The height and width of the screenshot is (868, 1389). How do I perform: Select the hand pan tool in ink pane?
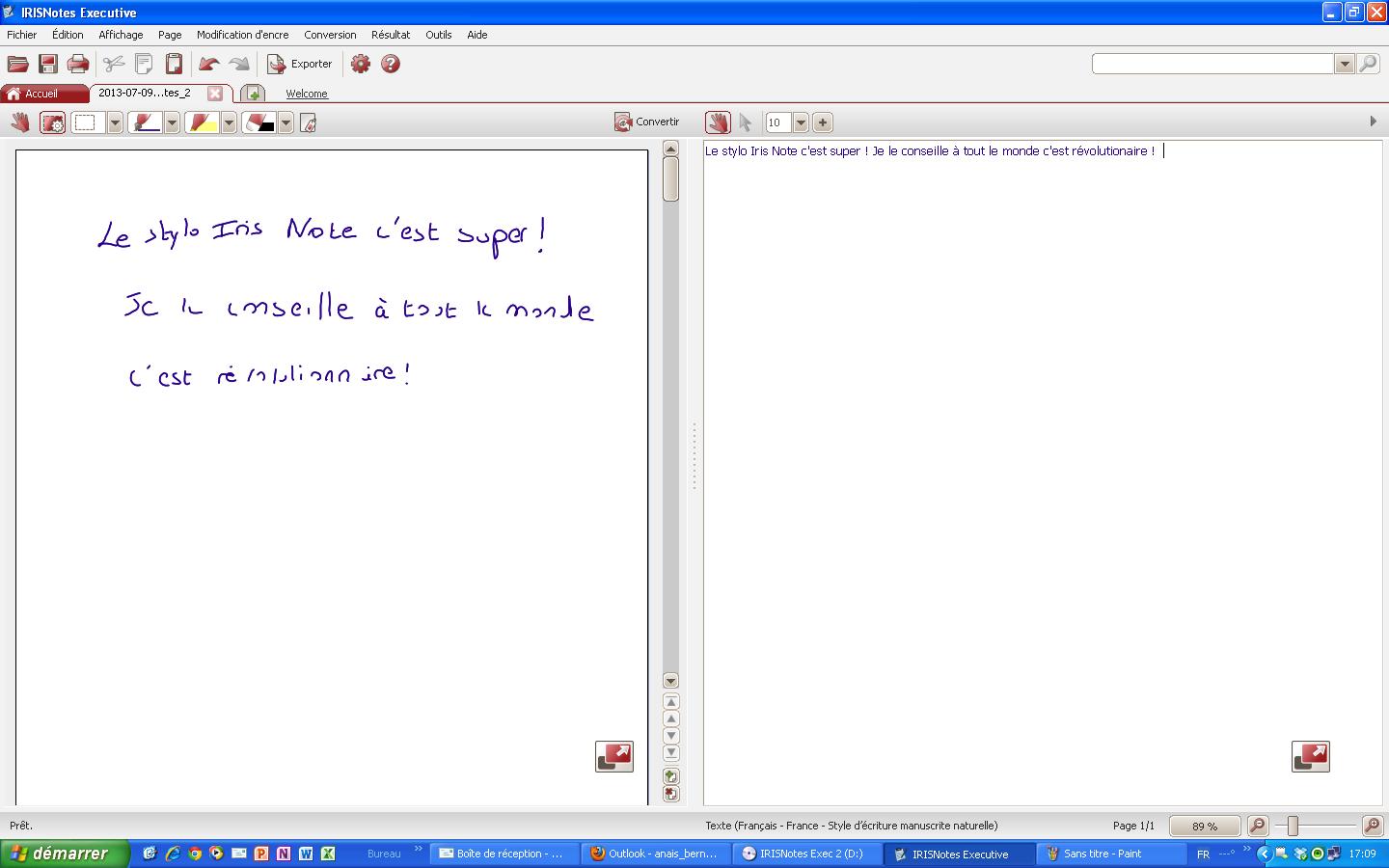click(20, 122)
